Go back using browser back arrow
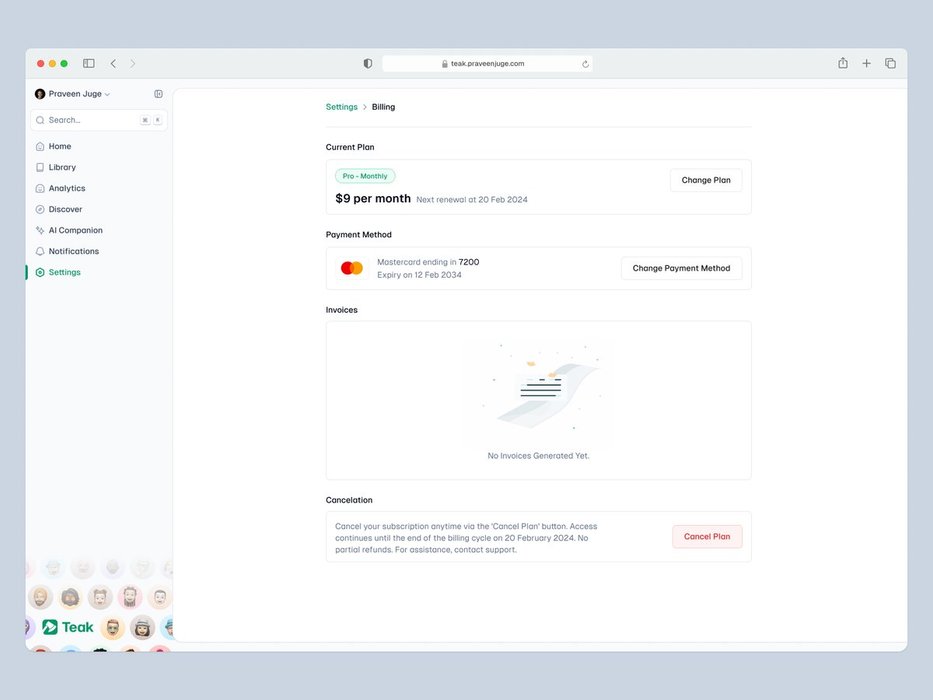This screenshot has width=933, height=700. pyautogui.click(x=113, y=63)
